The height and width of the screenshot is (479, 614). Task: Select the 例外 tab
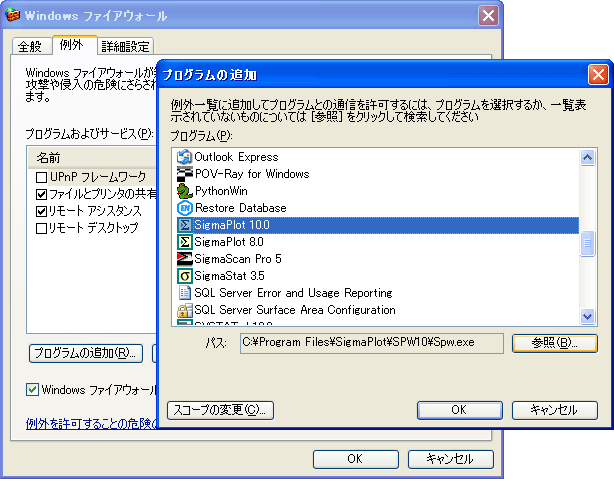74,45
